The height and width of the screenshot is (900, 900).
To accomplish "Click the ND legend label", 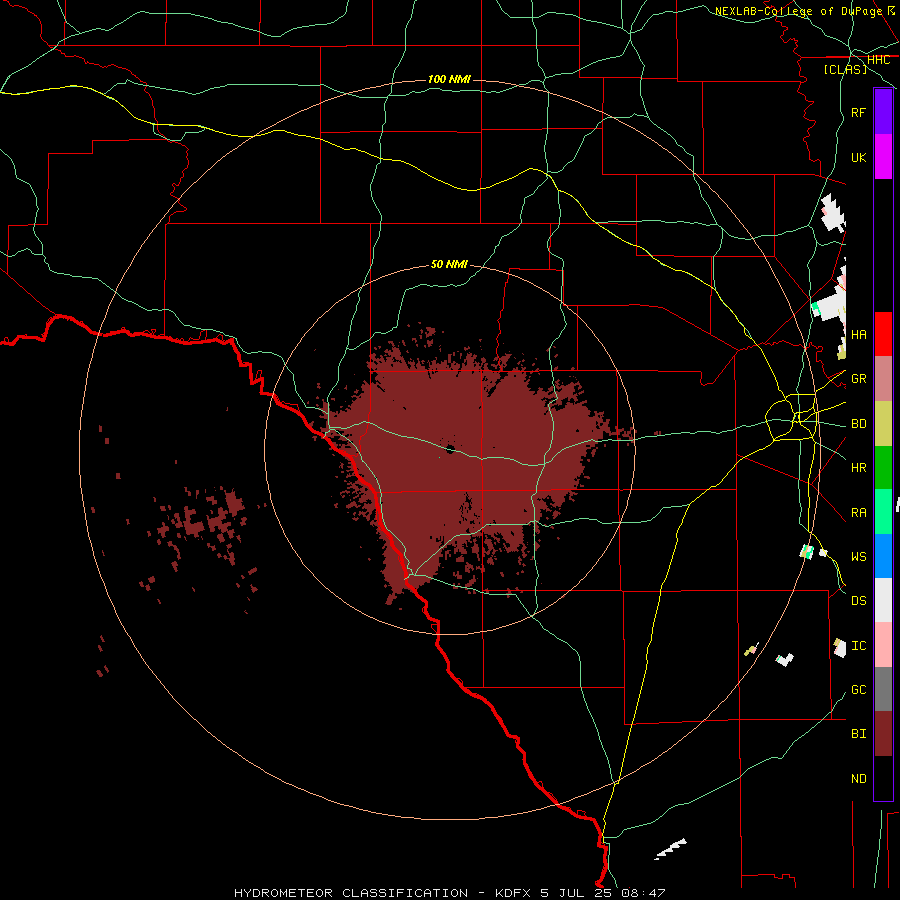I will point(858,779).
